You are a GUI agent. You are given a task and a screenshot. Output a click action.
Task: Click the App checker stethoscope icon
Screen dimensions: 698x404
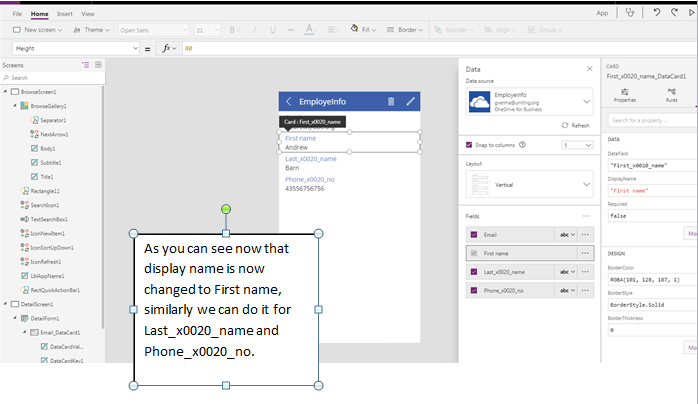click(x=629, y=12)
